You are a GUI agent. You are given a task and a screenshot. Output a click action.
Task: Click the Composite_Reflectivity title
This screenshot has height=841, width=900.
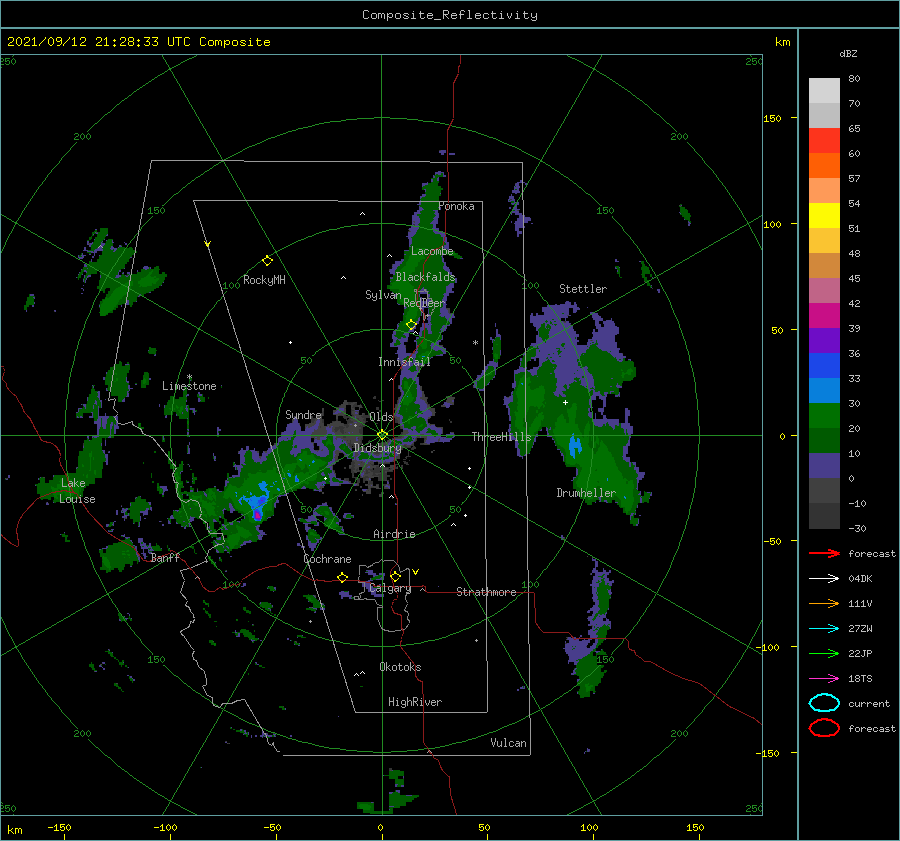(449, 15)
